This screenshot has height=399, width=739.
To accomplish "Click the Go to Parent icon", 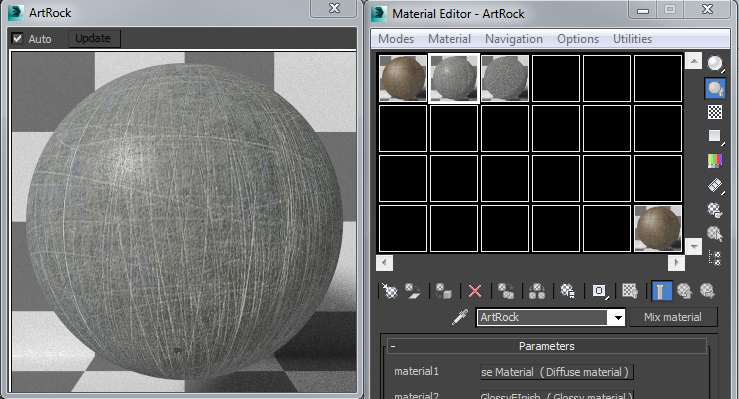I will 684,291.
